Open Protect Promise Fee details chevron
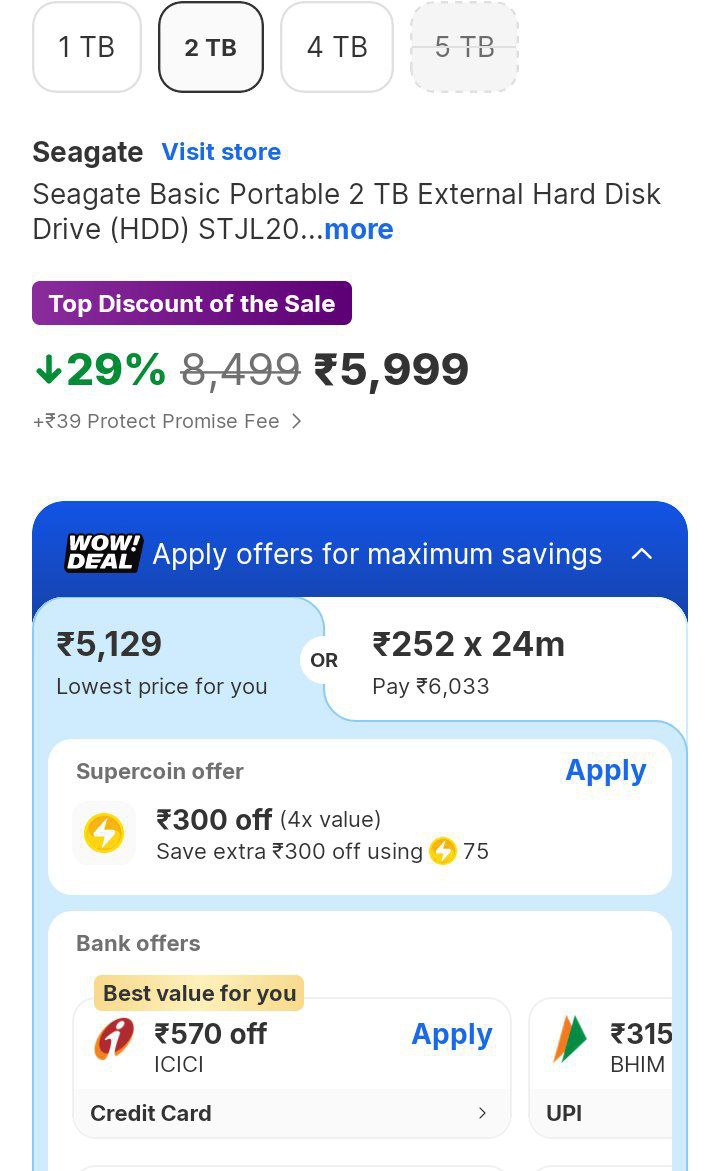This screenshot has width=720, height=1171. [x=296, y=422]
